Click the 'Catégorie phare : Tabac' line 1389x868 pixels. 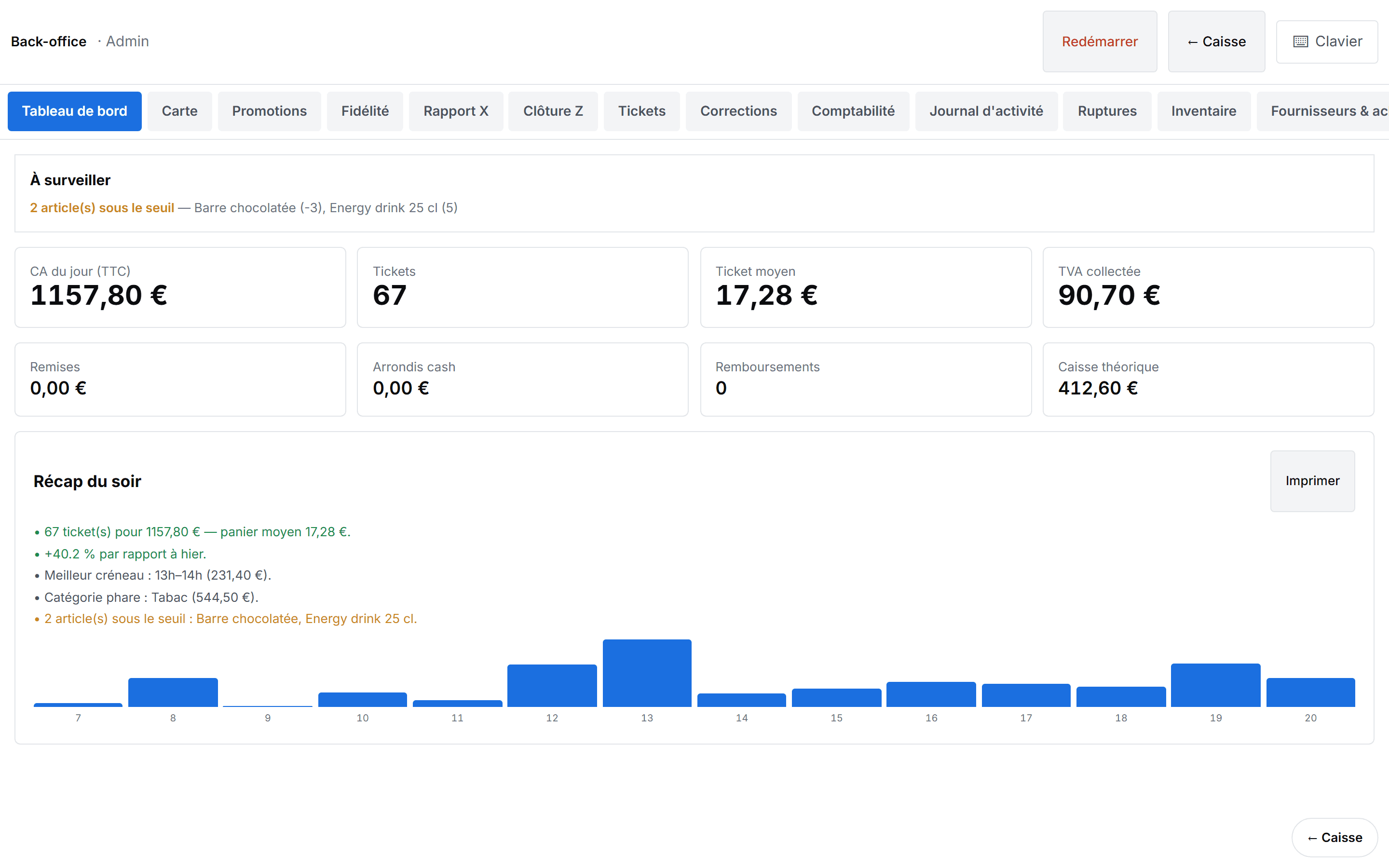pyautogui.click(x=146, y=597)
